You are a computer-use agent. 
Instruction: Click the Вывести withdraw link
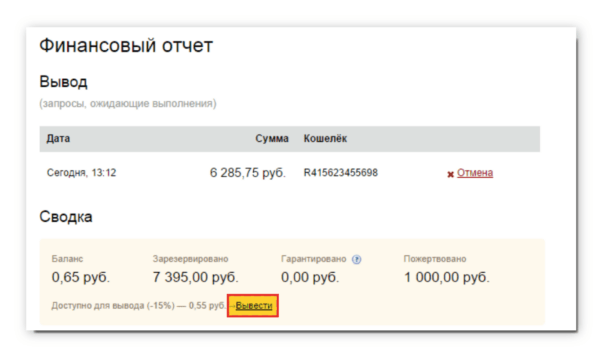[x=254, y=305]
